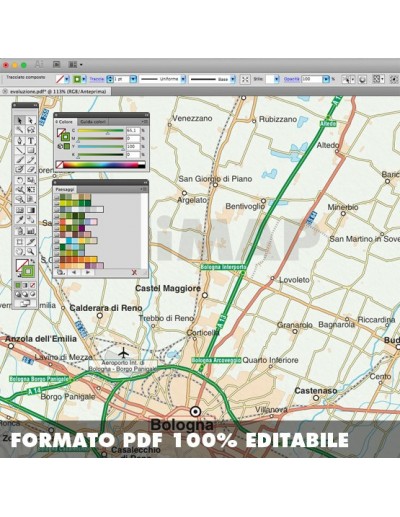The width and height of the screenshot is (400, 517).
Task: Select the Pencil tool
Action: 30,160
